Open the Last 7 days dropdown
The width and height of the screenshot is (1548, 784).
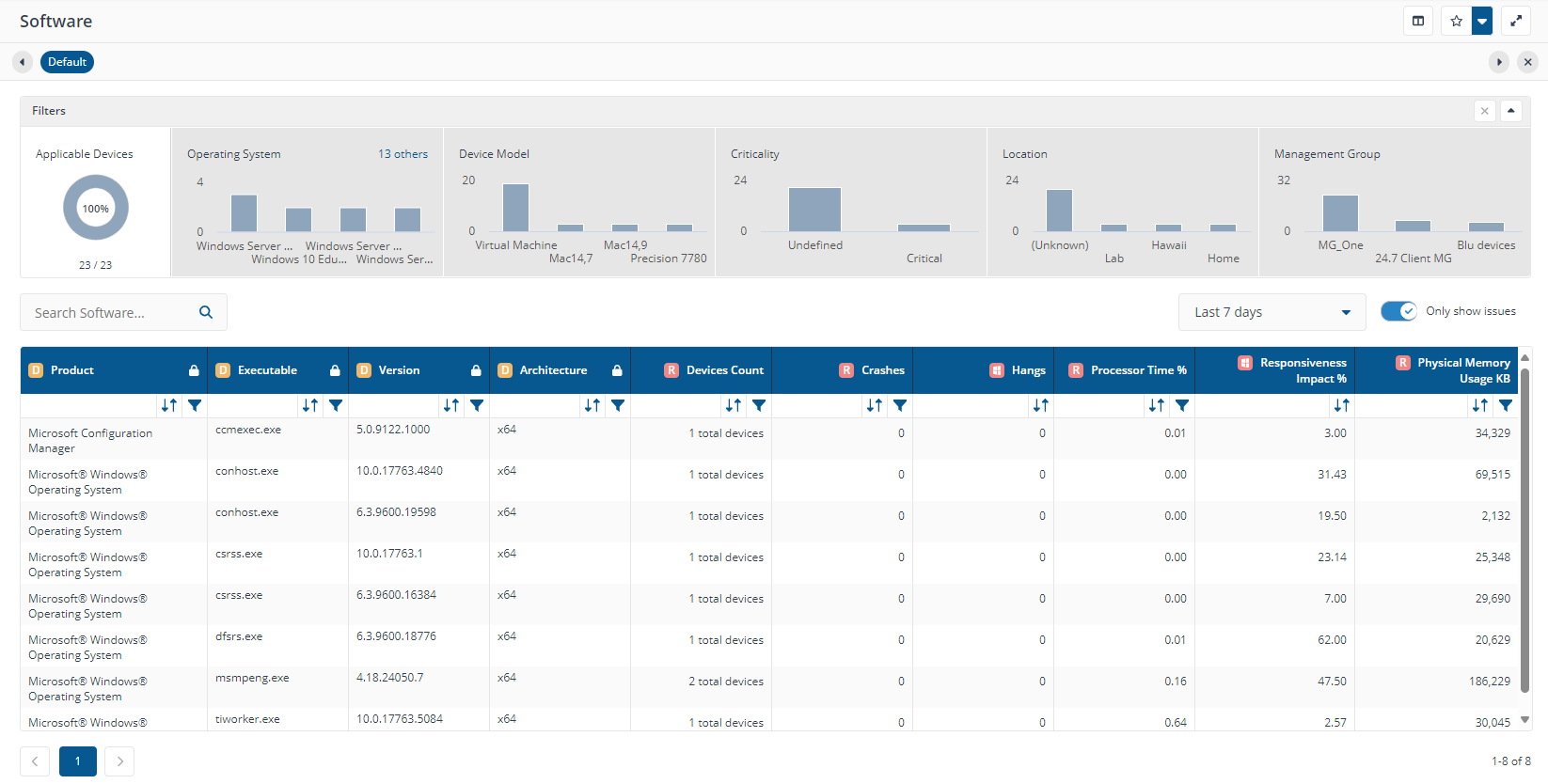point(1272,312)
